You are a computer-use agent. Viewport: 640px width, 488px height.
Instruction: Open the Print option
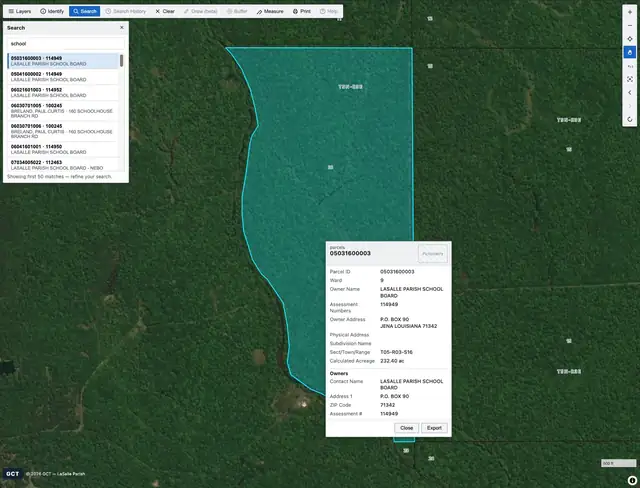point(302,11)
